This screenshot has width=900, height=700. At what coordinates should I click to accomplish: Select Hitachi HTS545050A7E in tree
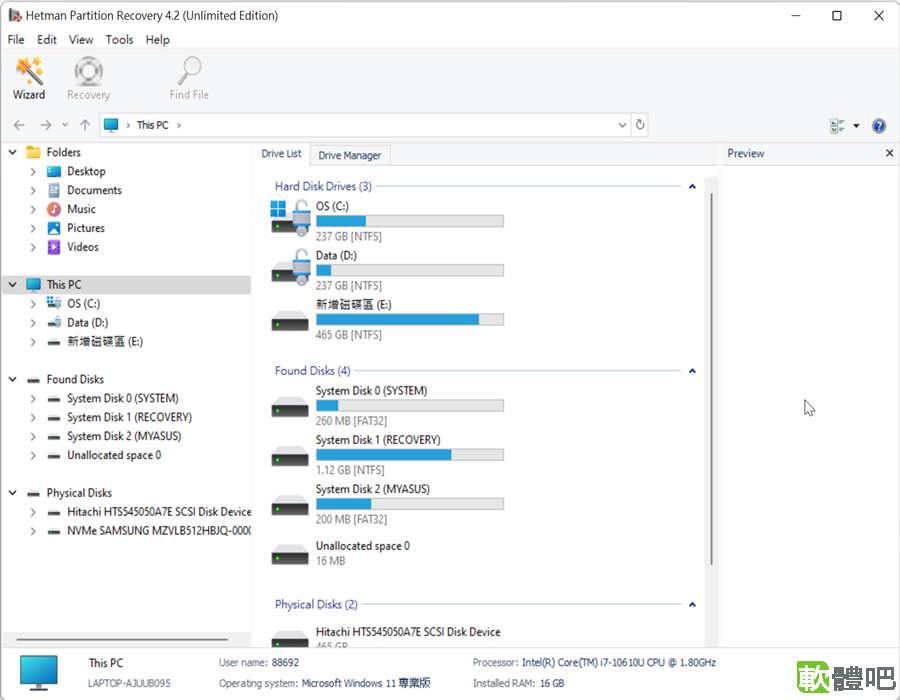click(x=159, y=512)
